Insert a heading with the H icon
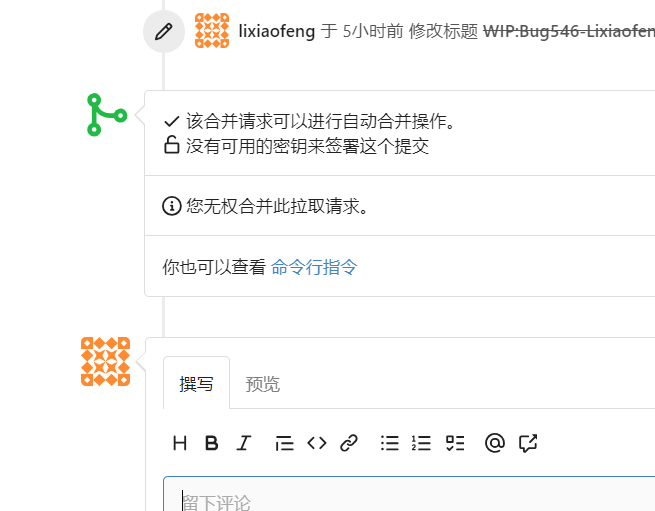 [180, 443]
